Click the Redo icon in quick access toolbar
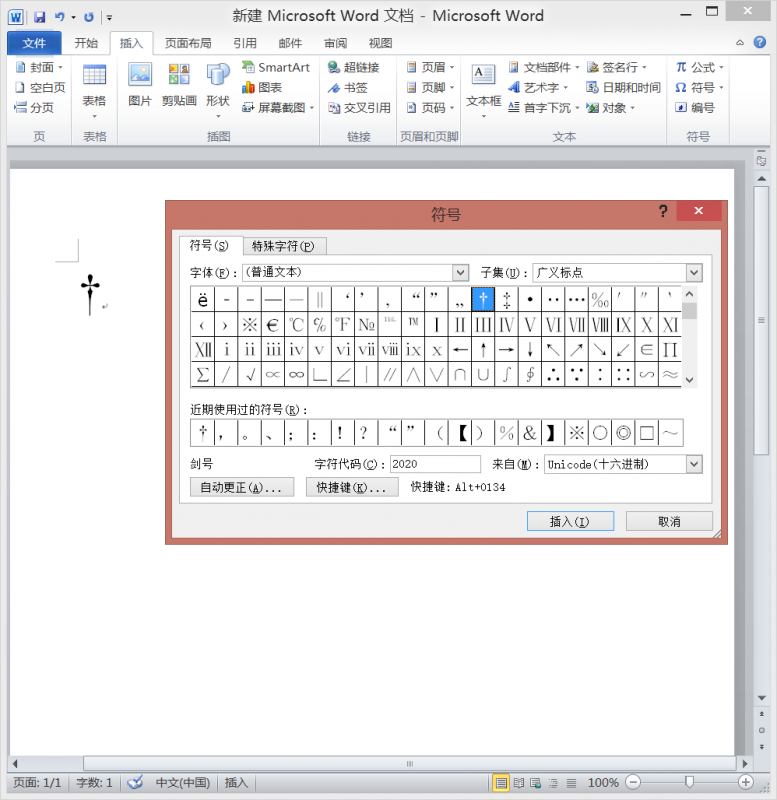This screenshot has height=800, width=777. (x=89, y=17)
